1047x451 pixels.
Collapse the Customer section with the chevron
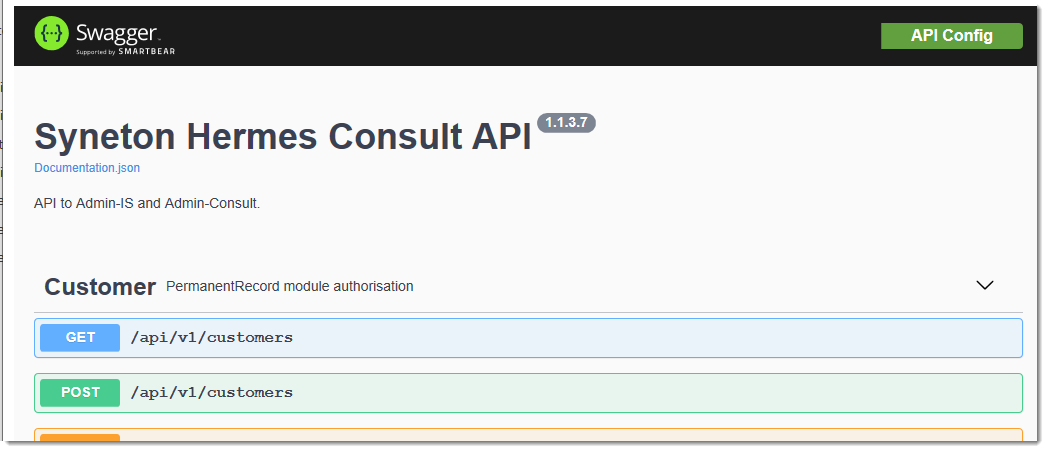pyautogui.click(x=985, y=285)
